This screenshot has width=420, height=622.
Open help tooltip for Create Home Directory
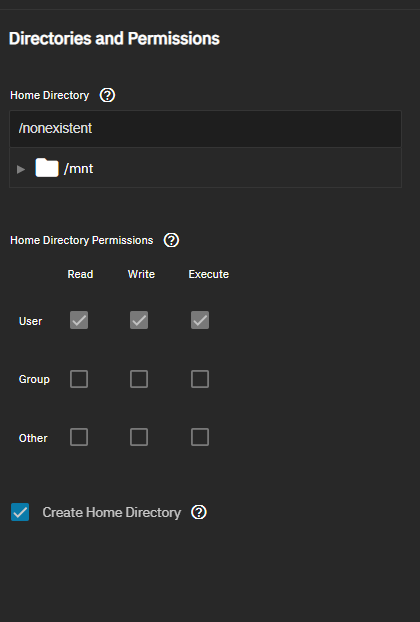[x=199, y=512]
